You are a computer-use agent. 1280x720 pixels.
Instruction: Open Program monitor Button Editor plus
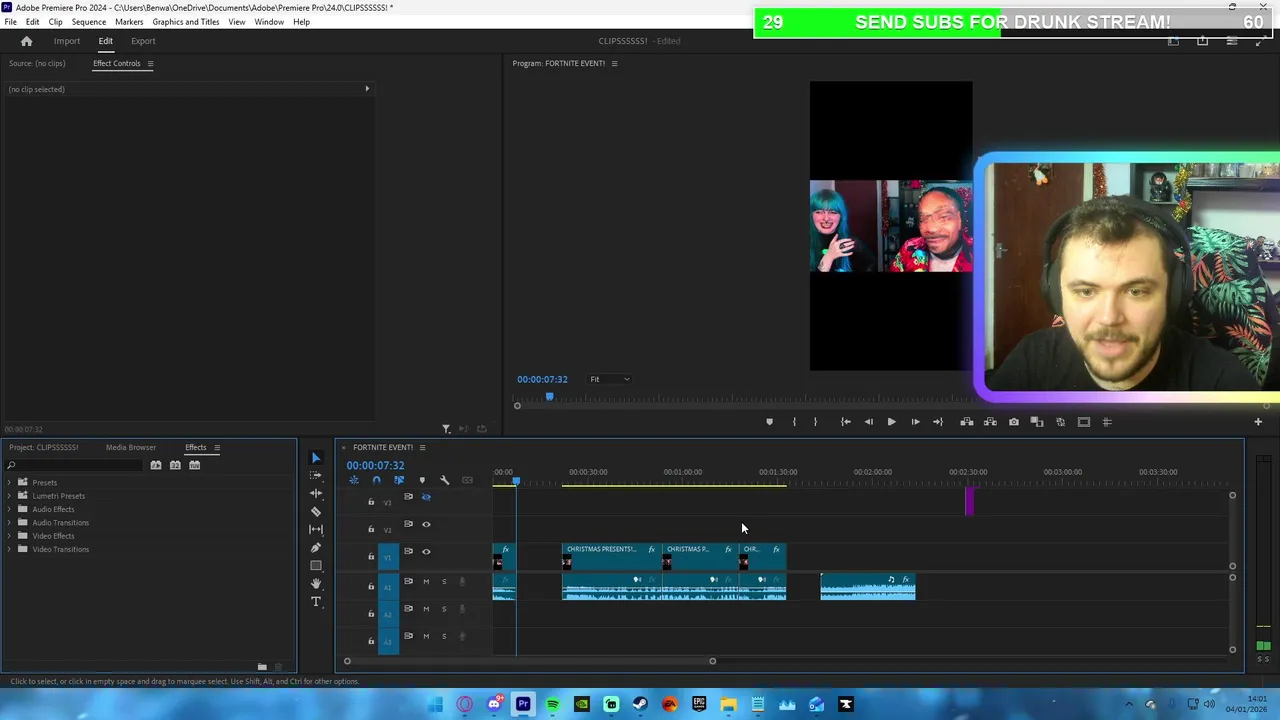pos(1258,422)
